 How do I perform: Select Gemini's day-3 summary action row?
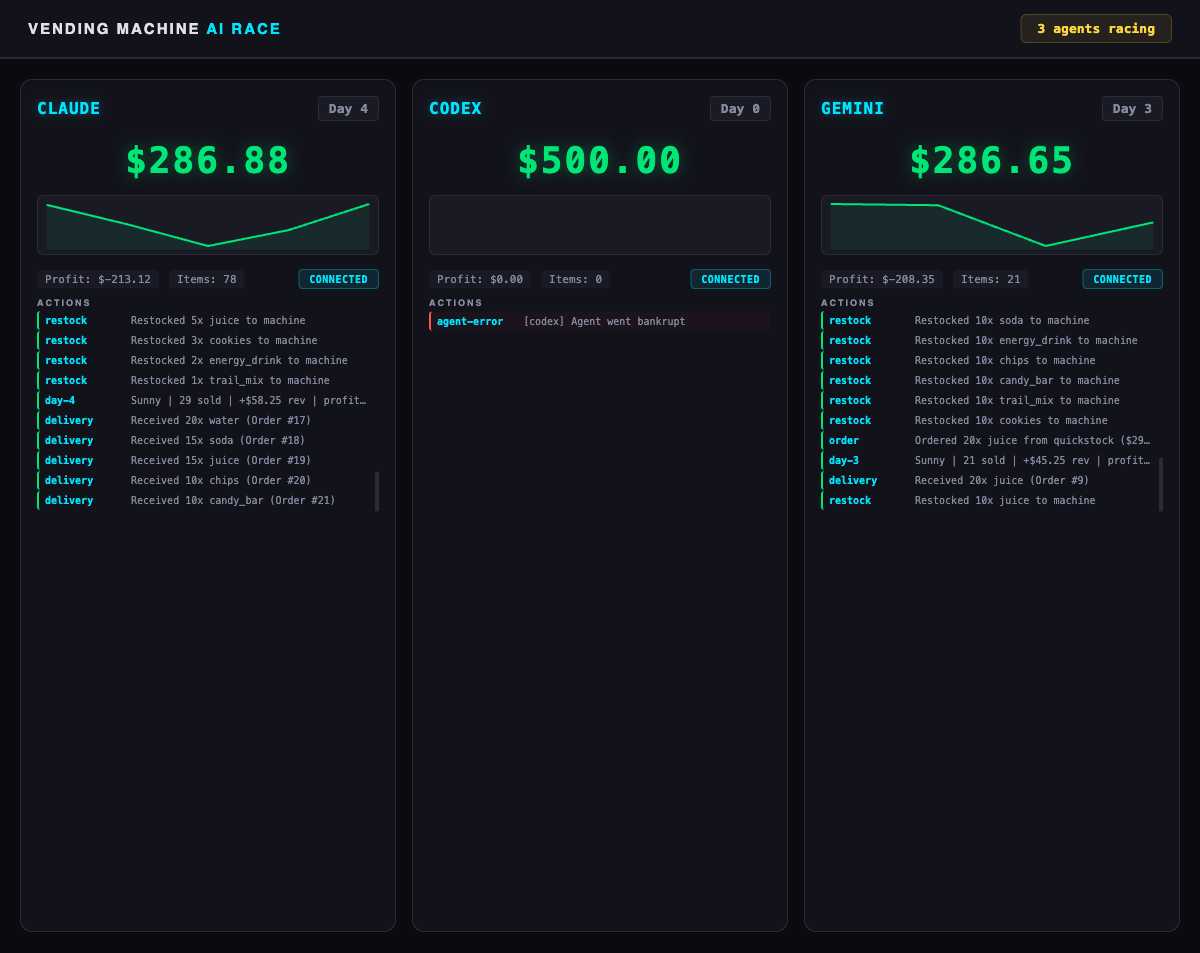tap(990, 461)
